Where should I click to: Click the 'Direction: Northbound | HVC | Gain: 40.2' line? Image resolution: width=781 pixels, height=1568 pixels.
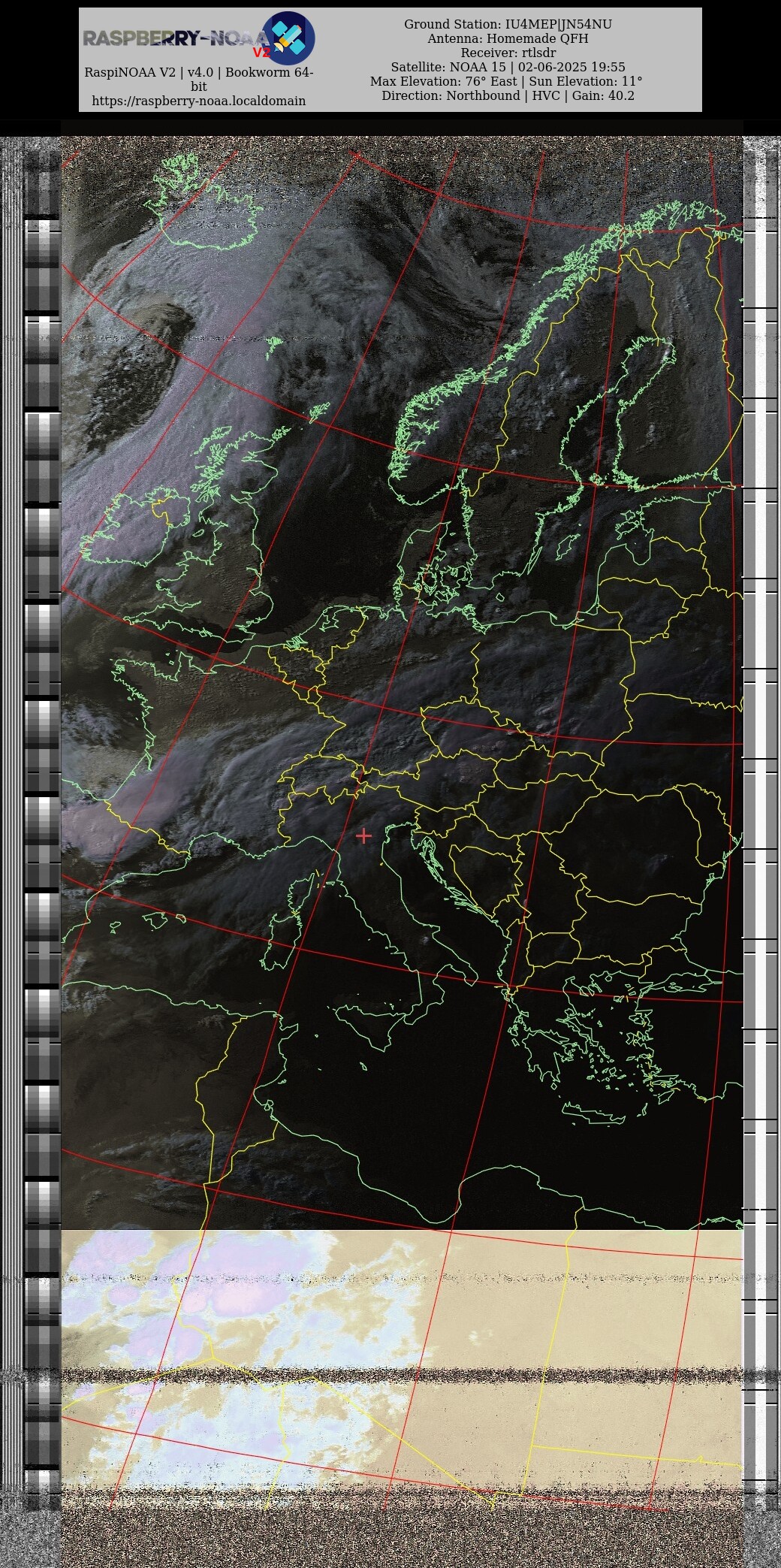click(x=508, y=95)
